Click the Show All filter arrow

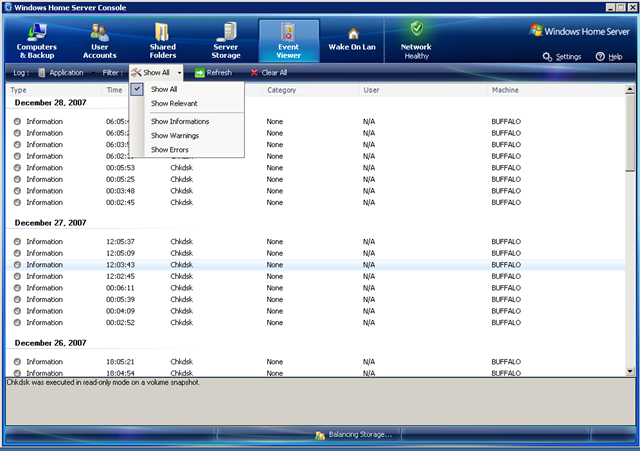pyautogui.click(x=179, y=73)
